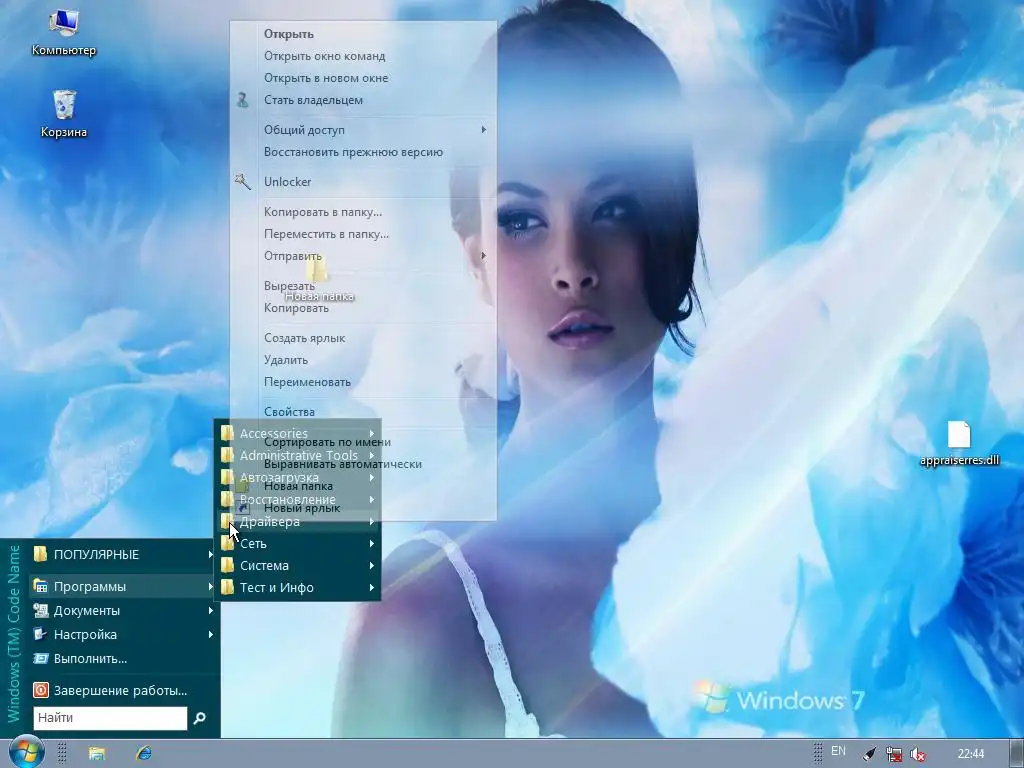The height and width of the screenshot is (768, 1024).
Task: Click the pen tray icon
Action: [x=869, y=754]
